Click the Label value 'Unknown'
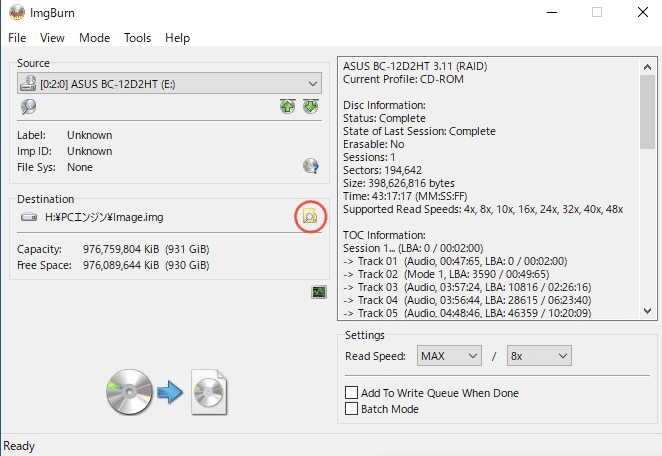 90,135
